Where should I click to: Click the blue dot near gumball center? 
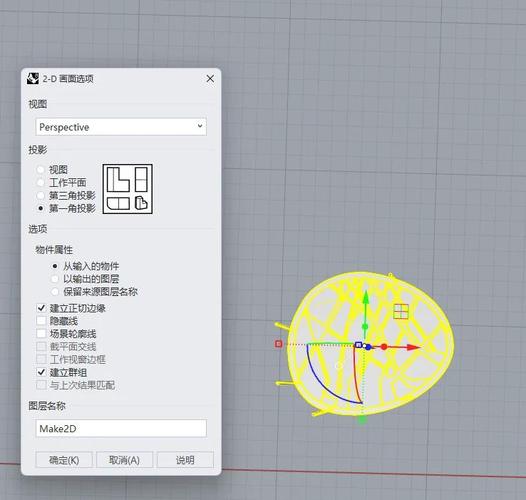[368, 347]
